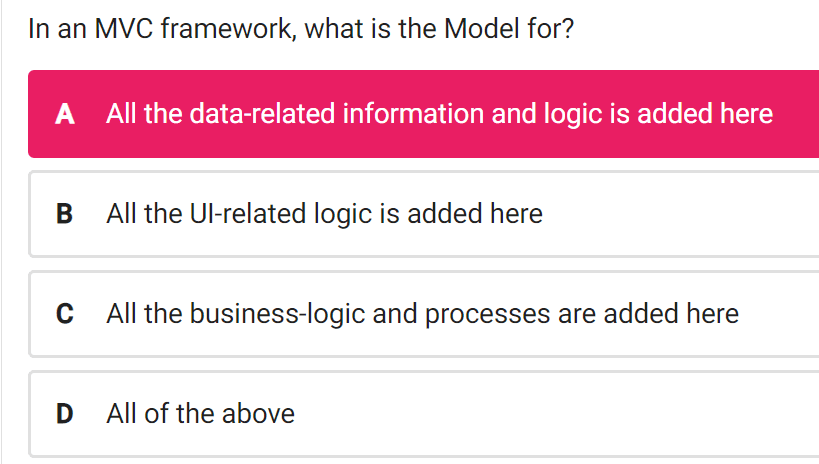Click the empty area right of option B text
The width and height of the screenshot is (819, 464).
679,214
